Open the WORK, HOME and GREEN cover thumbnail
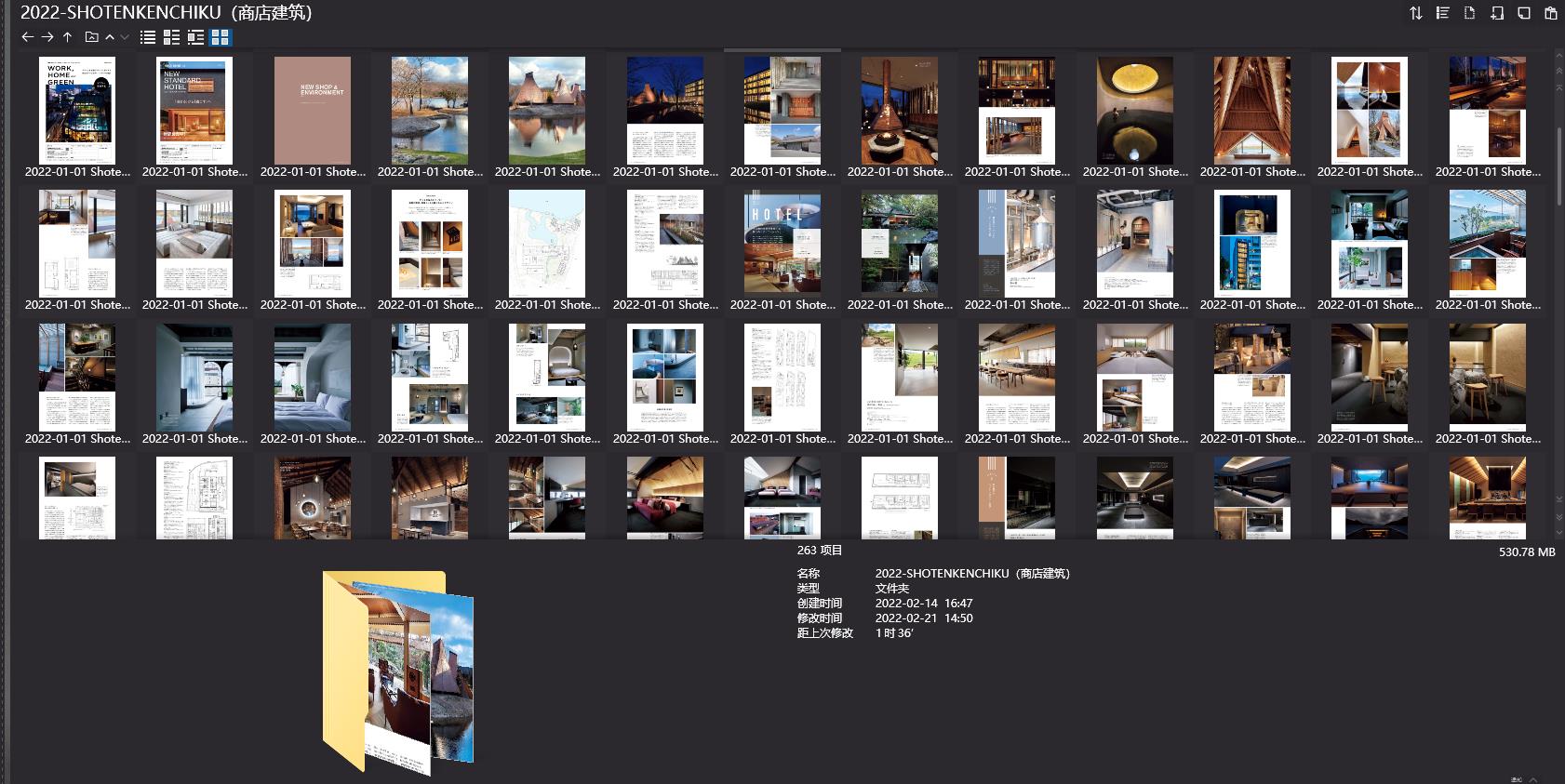This screenshot has width=1565, height=784. click(x=77, y=111)
